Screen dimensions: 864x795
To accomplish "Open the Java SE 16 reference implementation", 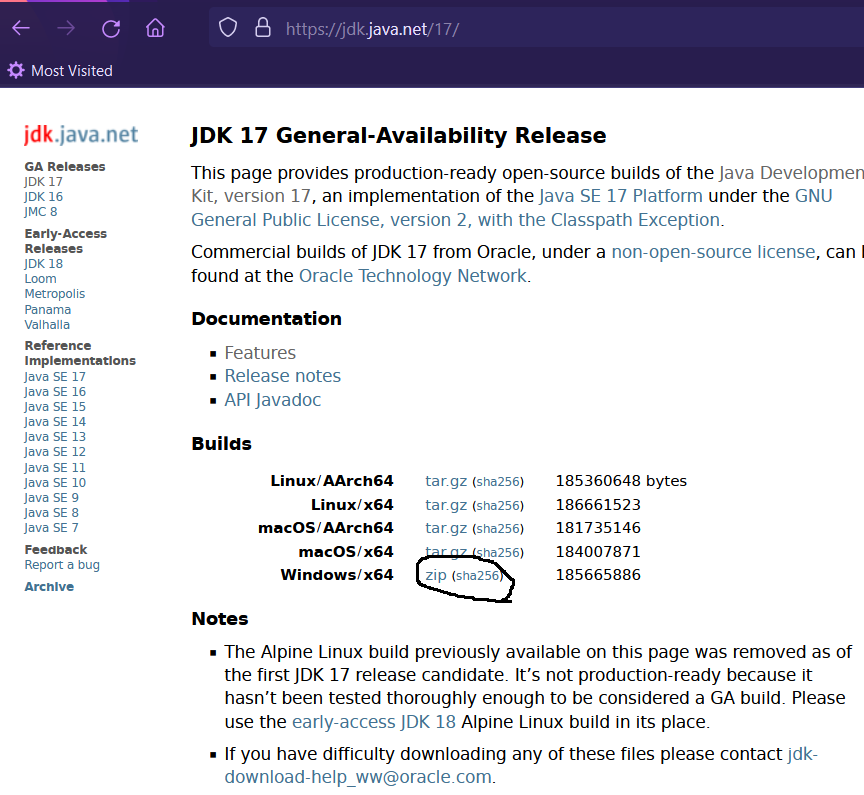I will (x=55, y=392).
